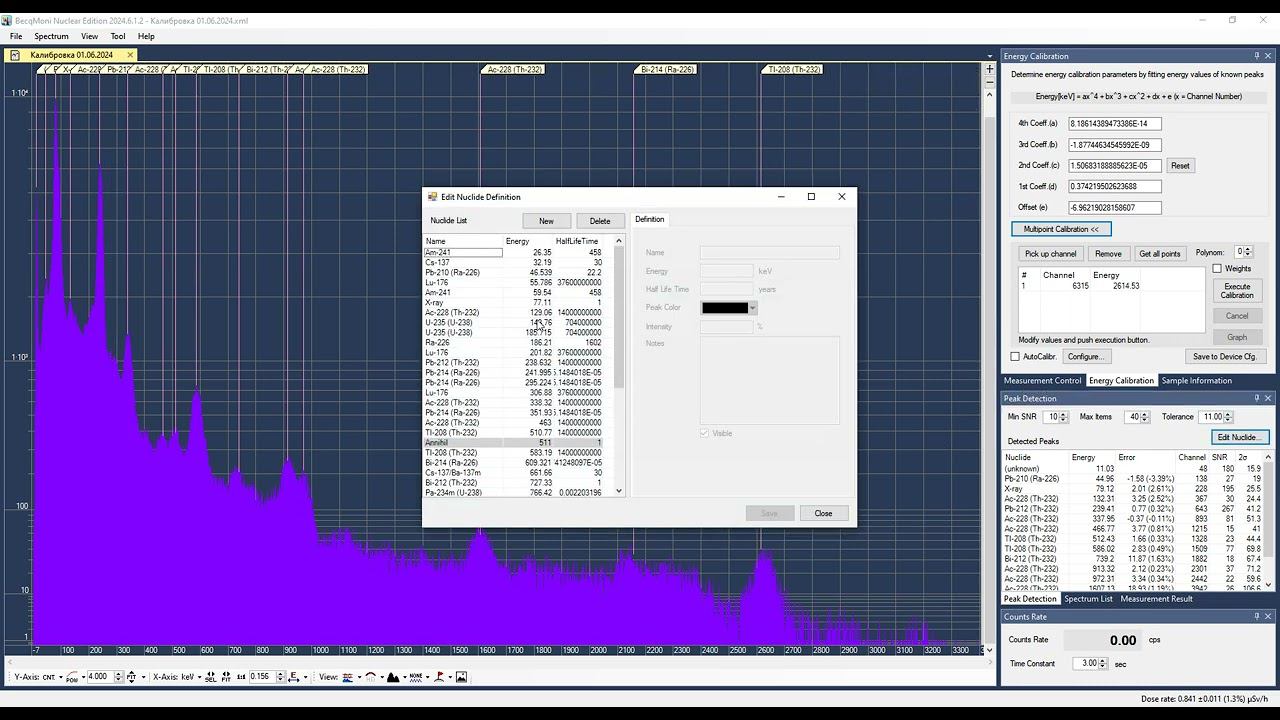Open the X-Axis keV unit dropdown

tap(199, 677)
